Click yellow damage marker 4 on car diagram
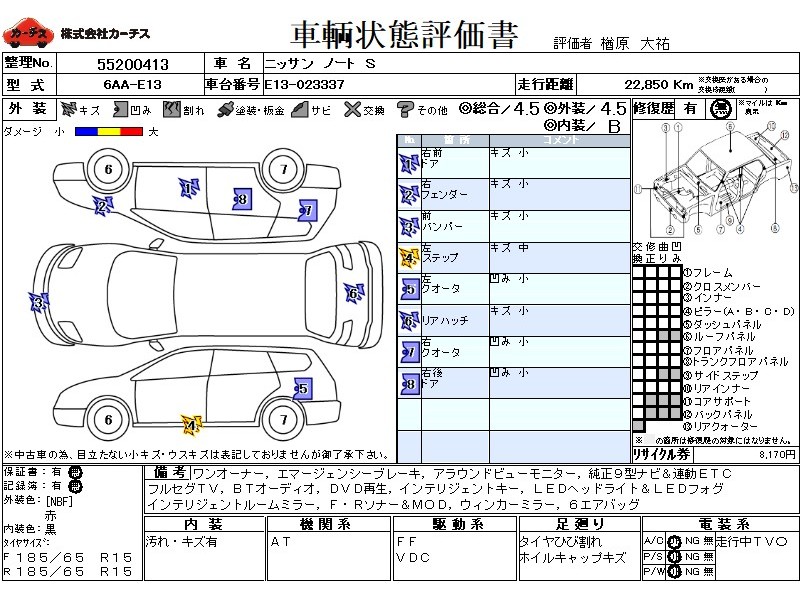 (x=190, y=424)
